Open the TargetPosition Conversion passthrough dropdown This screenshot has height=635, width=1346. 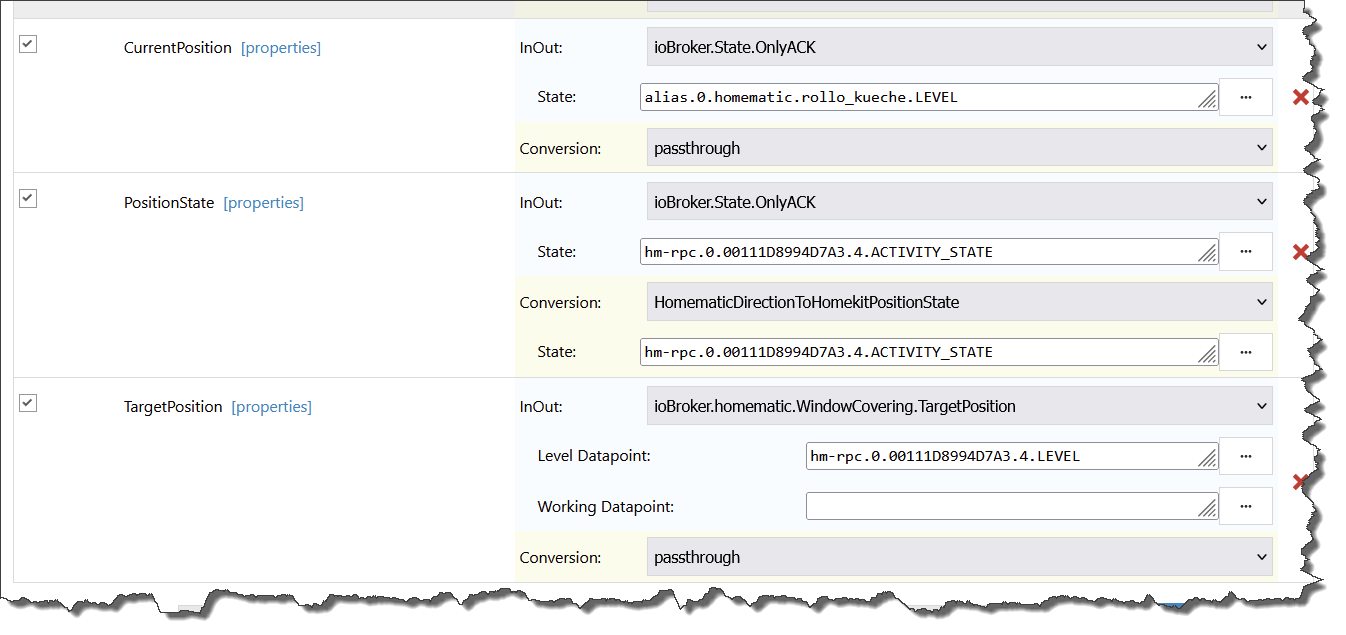pyautogui.click(x=959, y=557)
